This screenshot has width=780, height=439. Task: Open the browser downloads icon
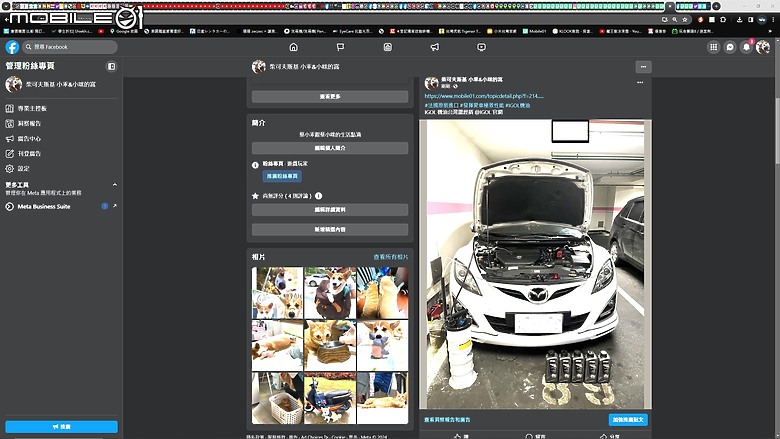(739, 19)
